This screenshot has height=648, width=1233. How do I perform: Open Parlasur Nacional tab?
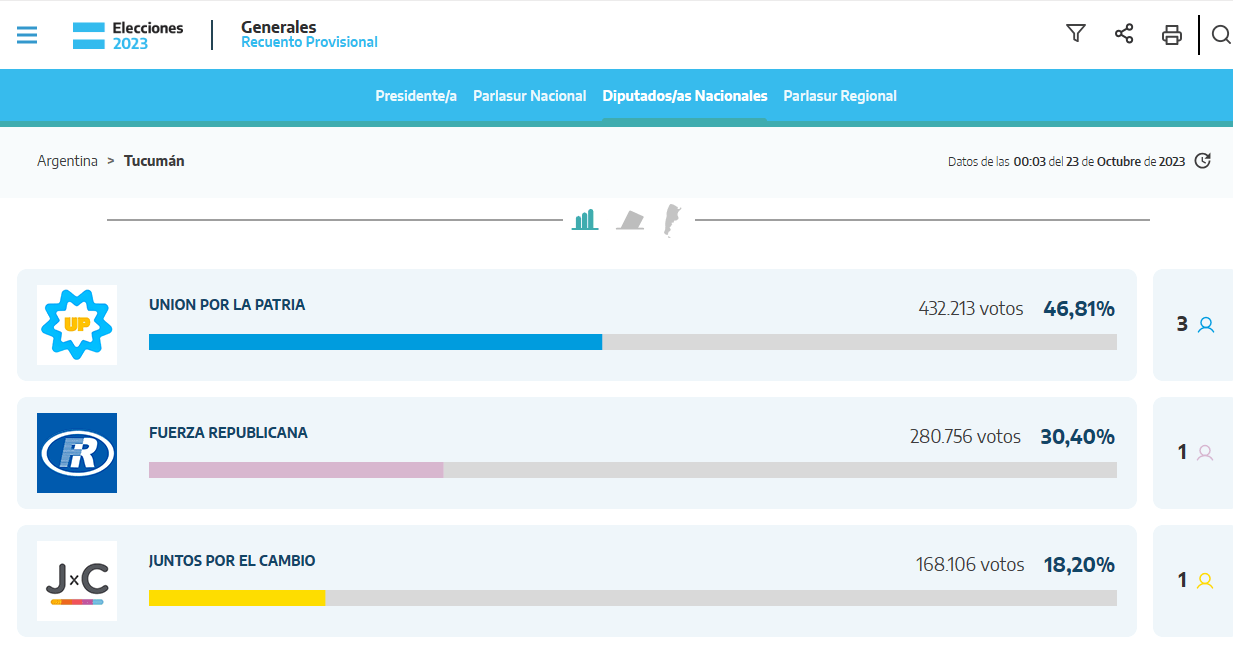click(x=530, y=96)
